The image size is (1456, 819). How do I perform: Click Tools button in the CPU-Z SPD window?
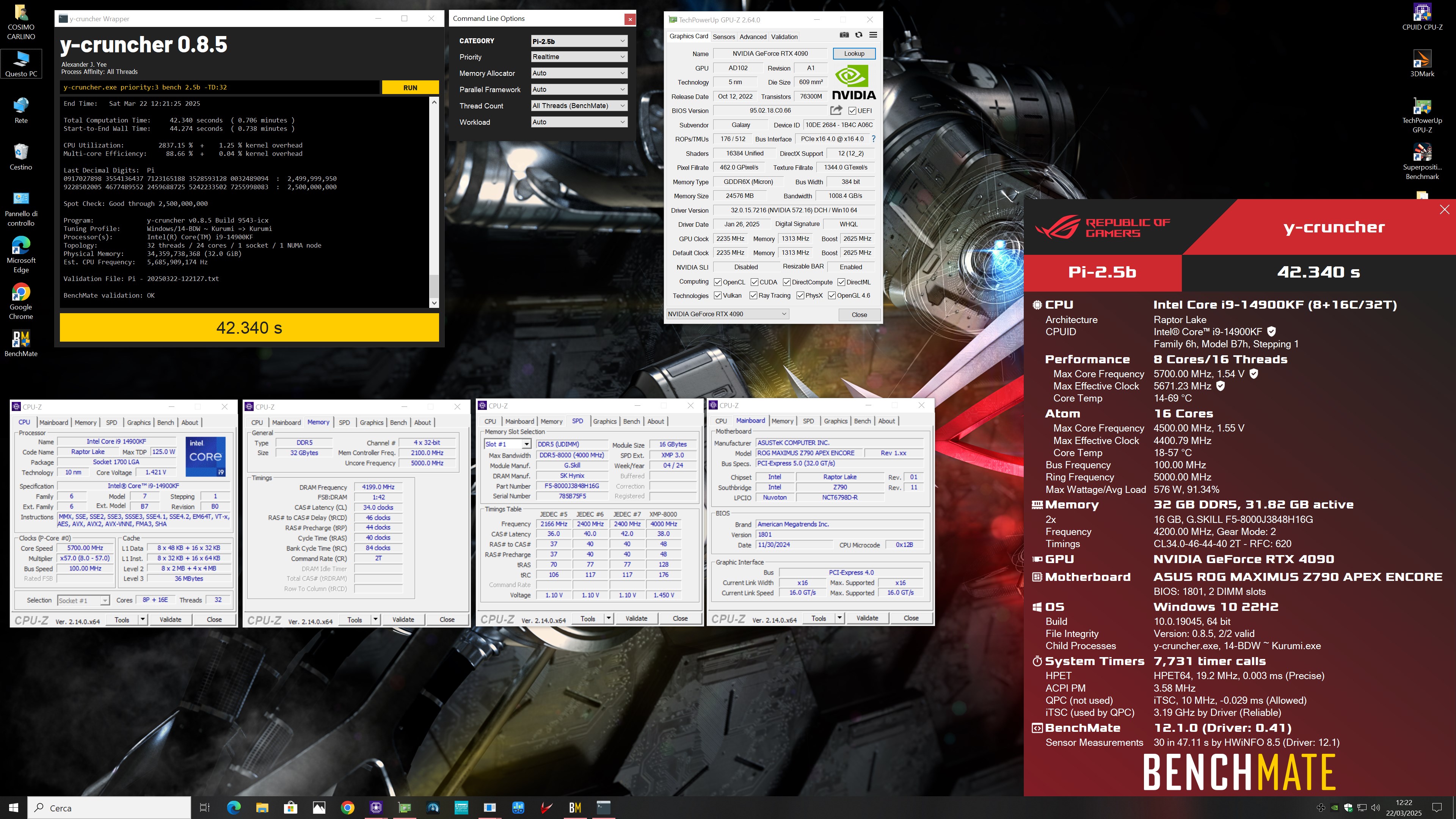(x=588, y=618)
